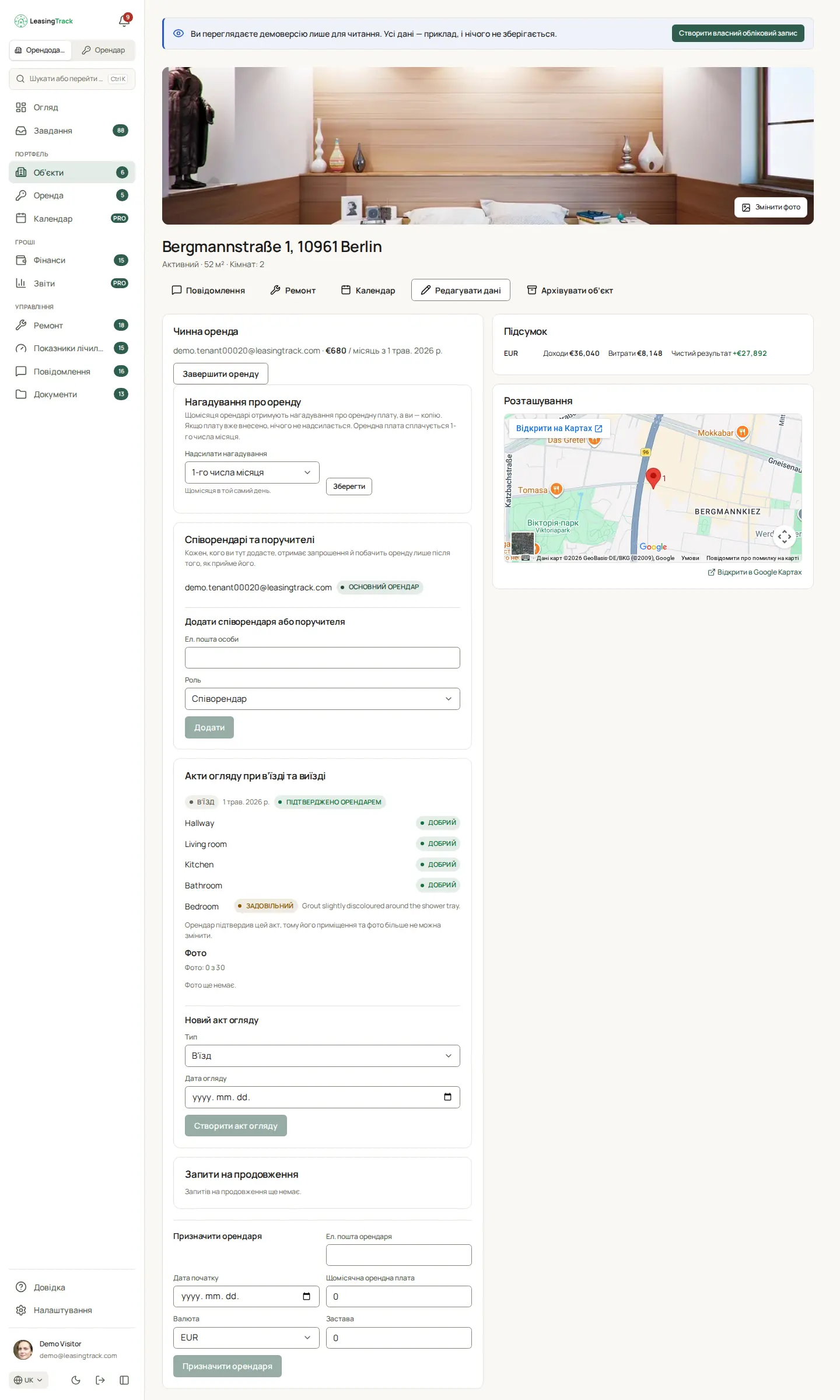Click Створити власний обліковий запис
840x1400 pixels.
click(x=738, y=33)
